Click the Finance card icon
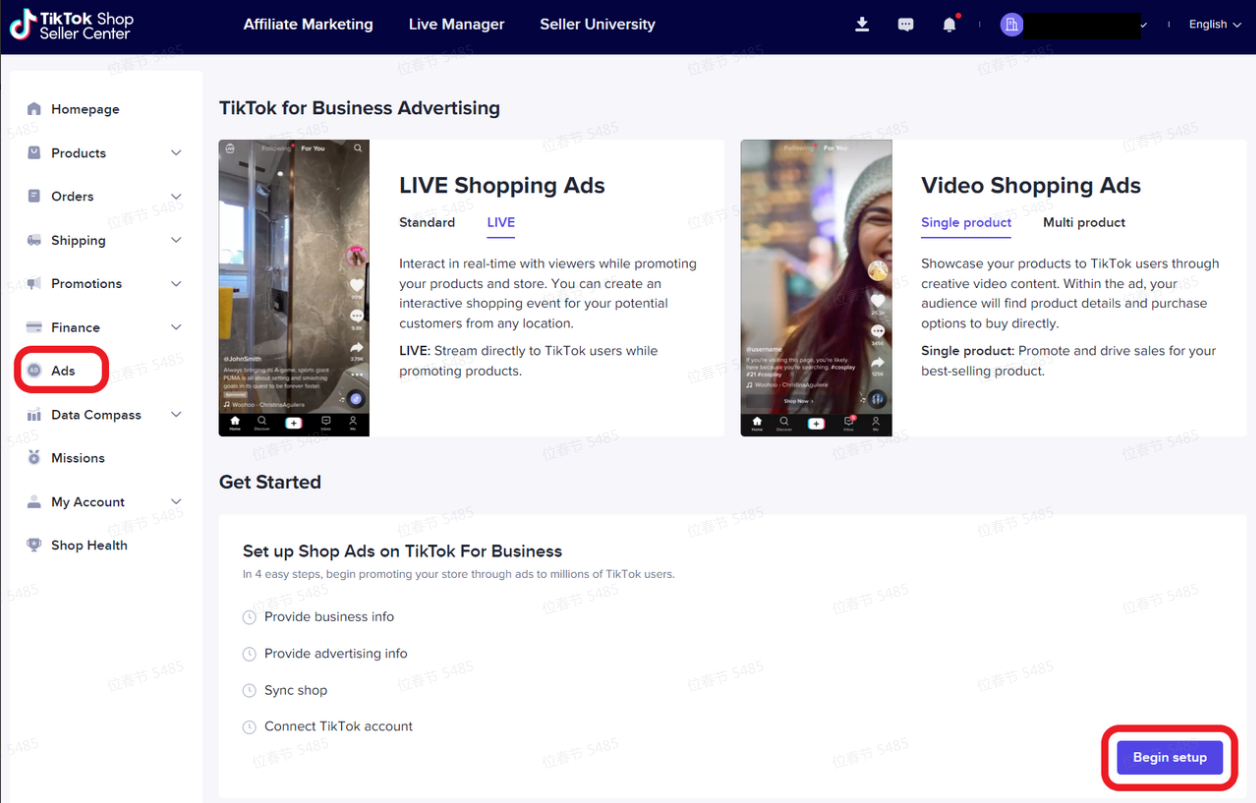Viewport: 1256px width, 803px height. (x=34, y=327)
